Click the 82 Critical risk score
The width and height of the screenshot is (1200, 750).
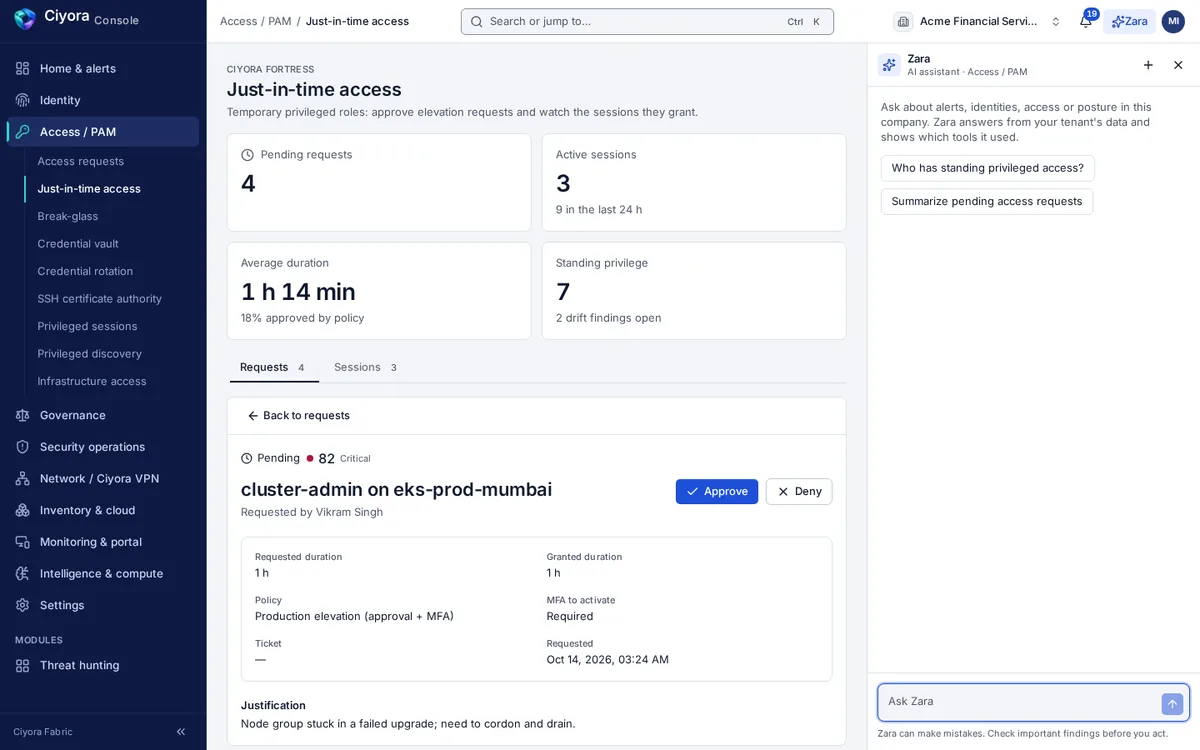[x=338, y=459]
